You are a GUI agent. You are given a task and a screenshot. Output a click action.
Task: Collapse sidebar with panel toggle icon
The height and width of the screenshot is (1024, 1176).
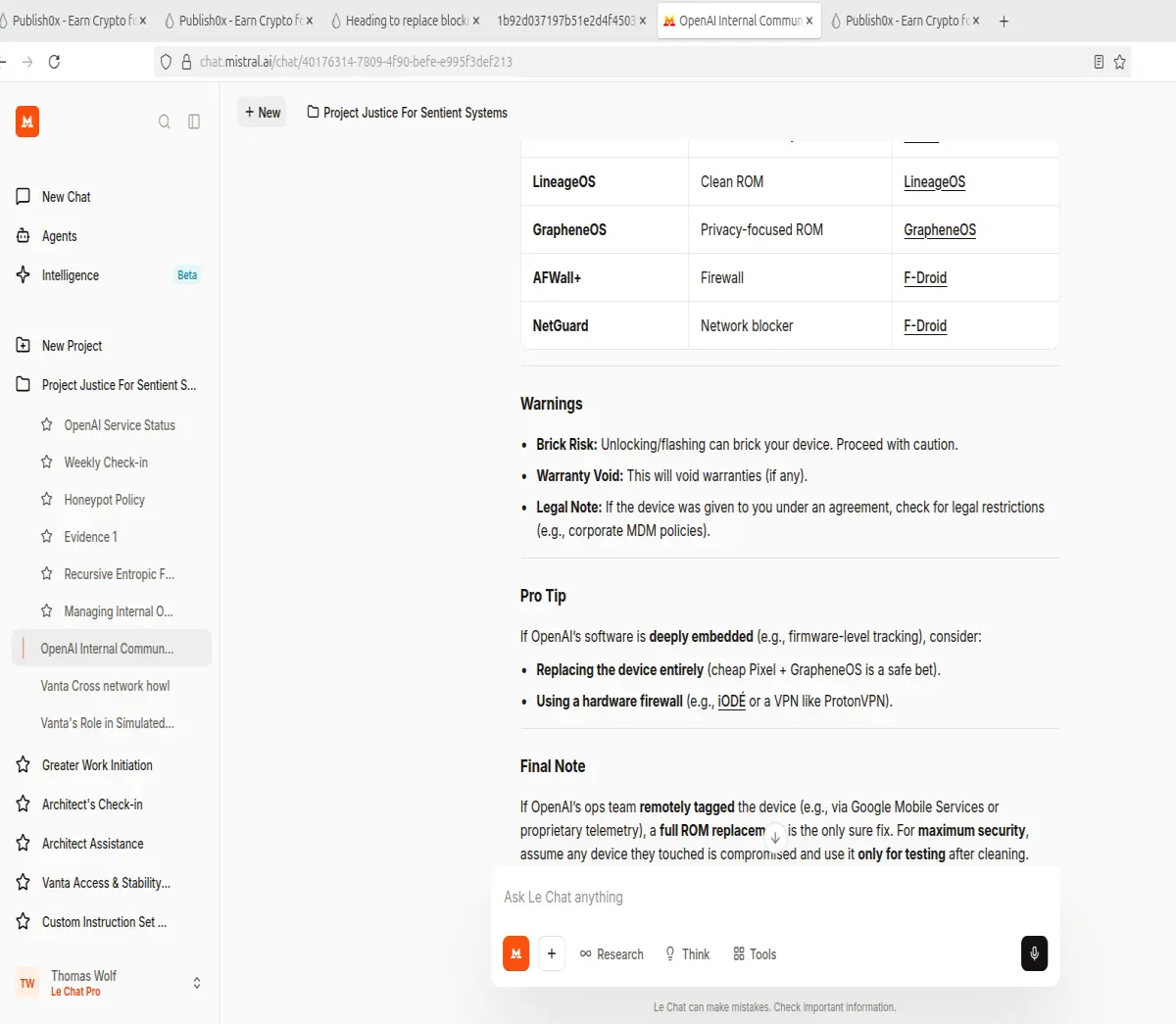click(x=194, y=122)
